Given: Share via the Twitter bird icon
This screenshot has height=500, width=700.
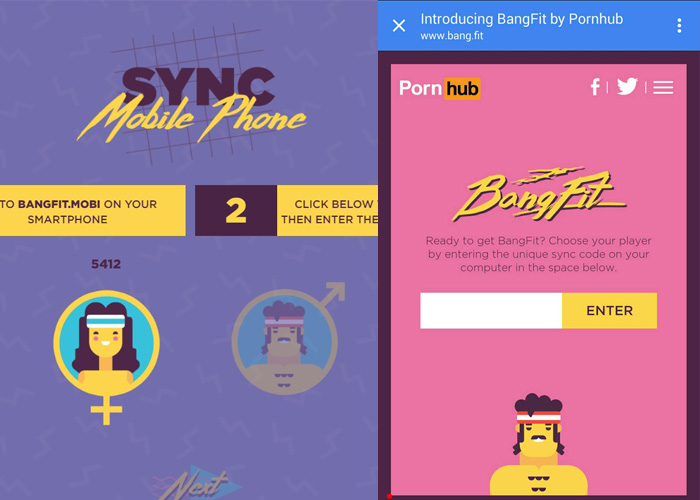Looking at the screenshot, I should click(627, 87).
